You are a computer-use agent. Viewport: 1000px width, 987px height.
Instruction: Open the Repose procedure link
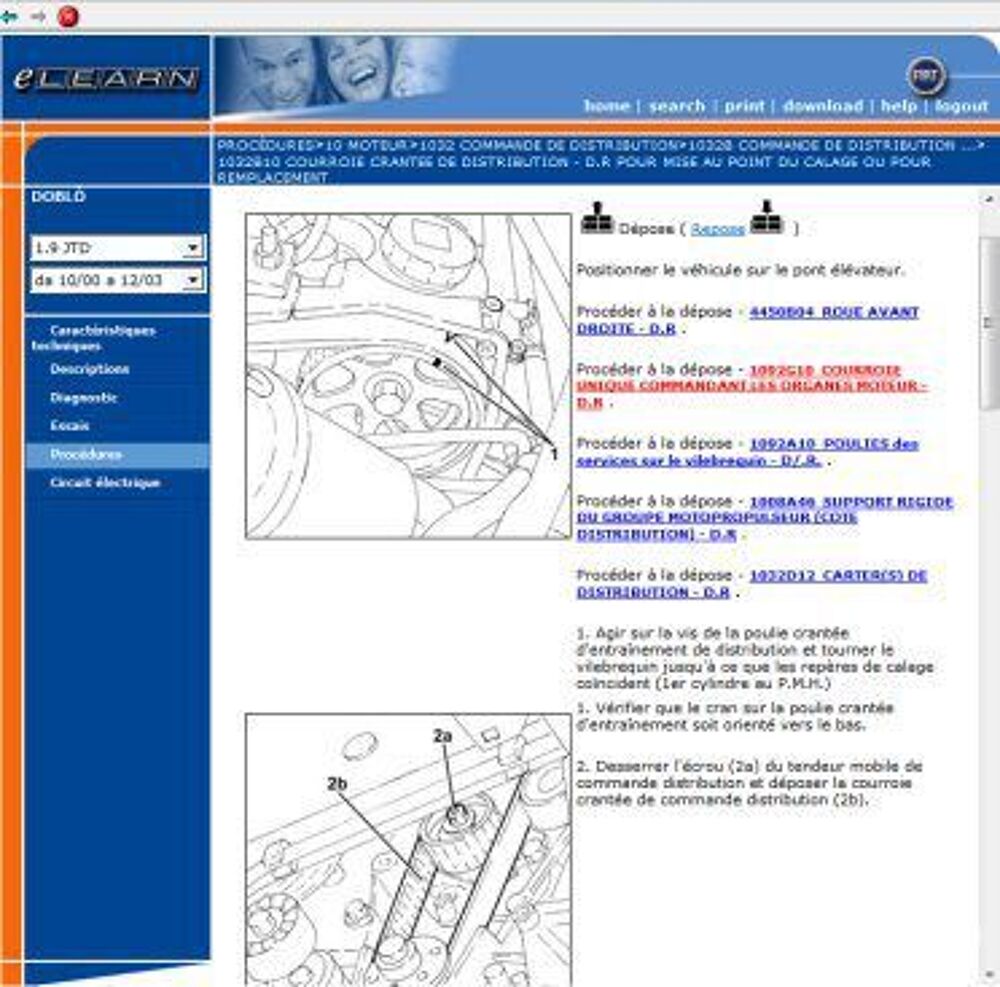pyautogui.click(x=718, y=229)
